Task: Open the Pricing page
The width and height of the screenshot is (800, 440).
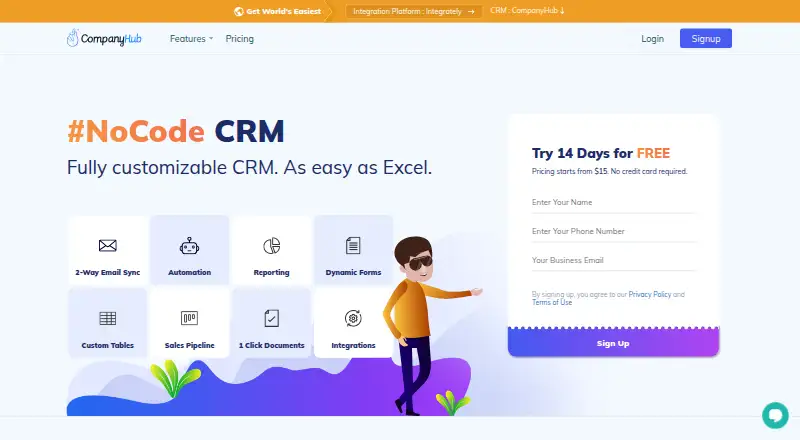Action: click(x=239, y=39)
